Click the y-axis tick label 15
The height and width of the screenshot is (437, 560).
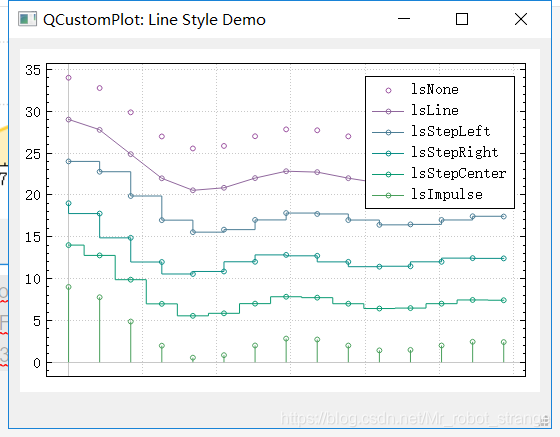[x=33, y=237]
